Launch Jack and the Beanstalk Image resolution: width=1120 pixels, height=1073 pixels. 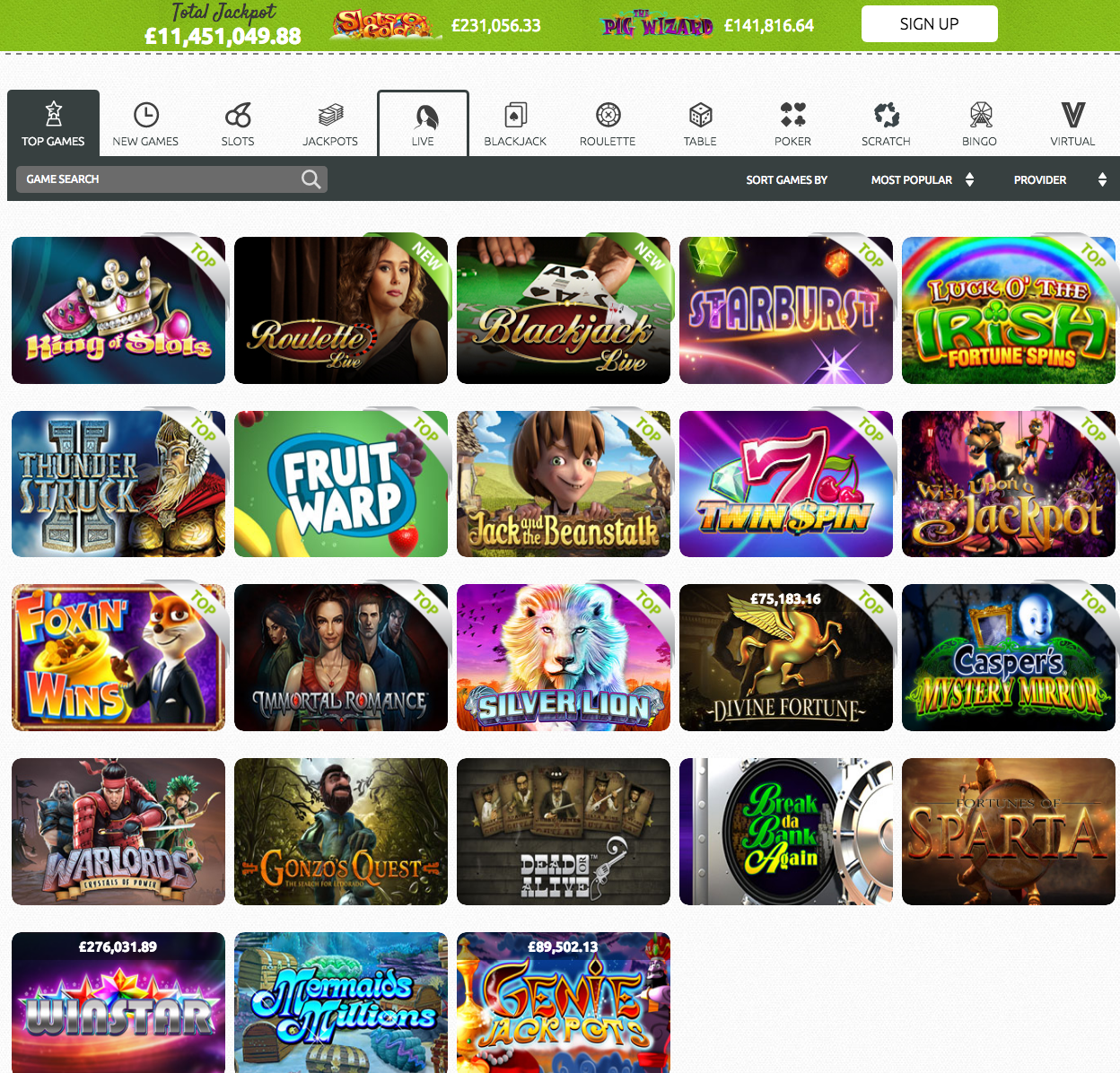pos(564,484)
